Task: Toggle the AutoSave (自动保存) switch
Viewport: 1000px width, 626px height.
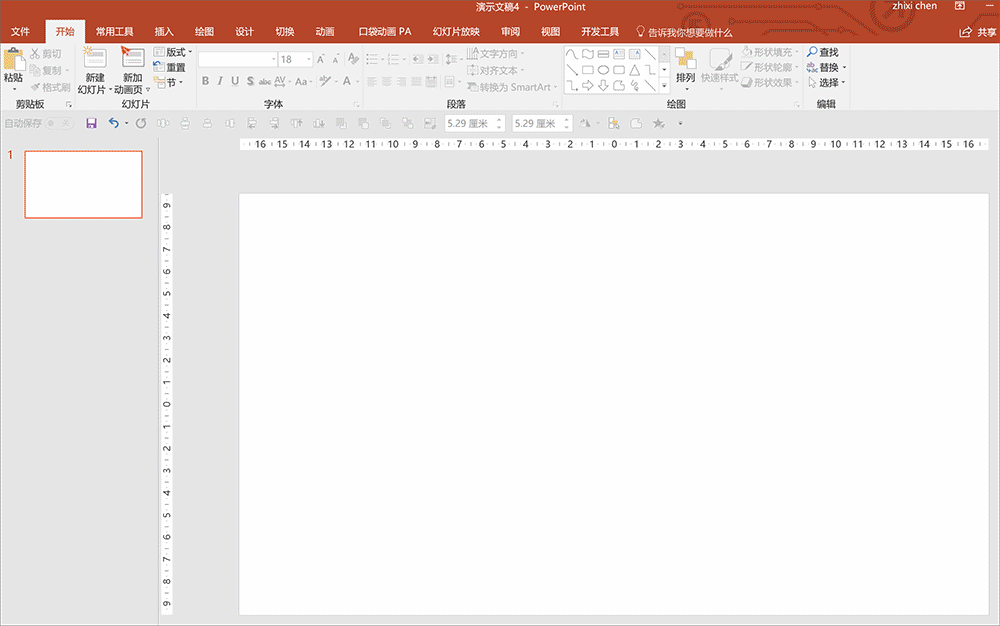Action: coord(60,123)
